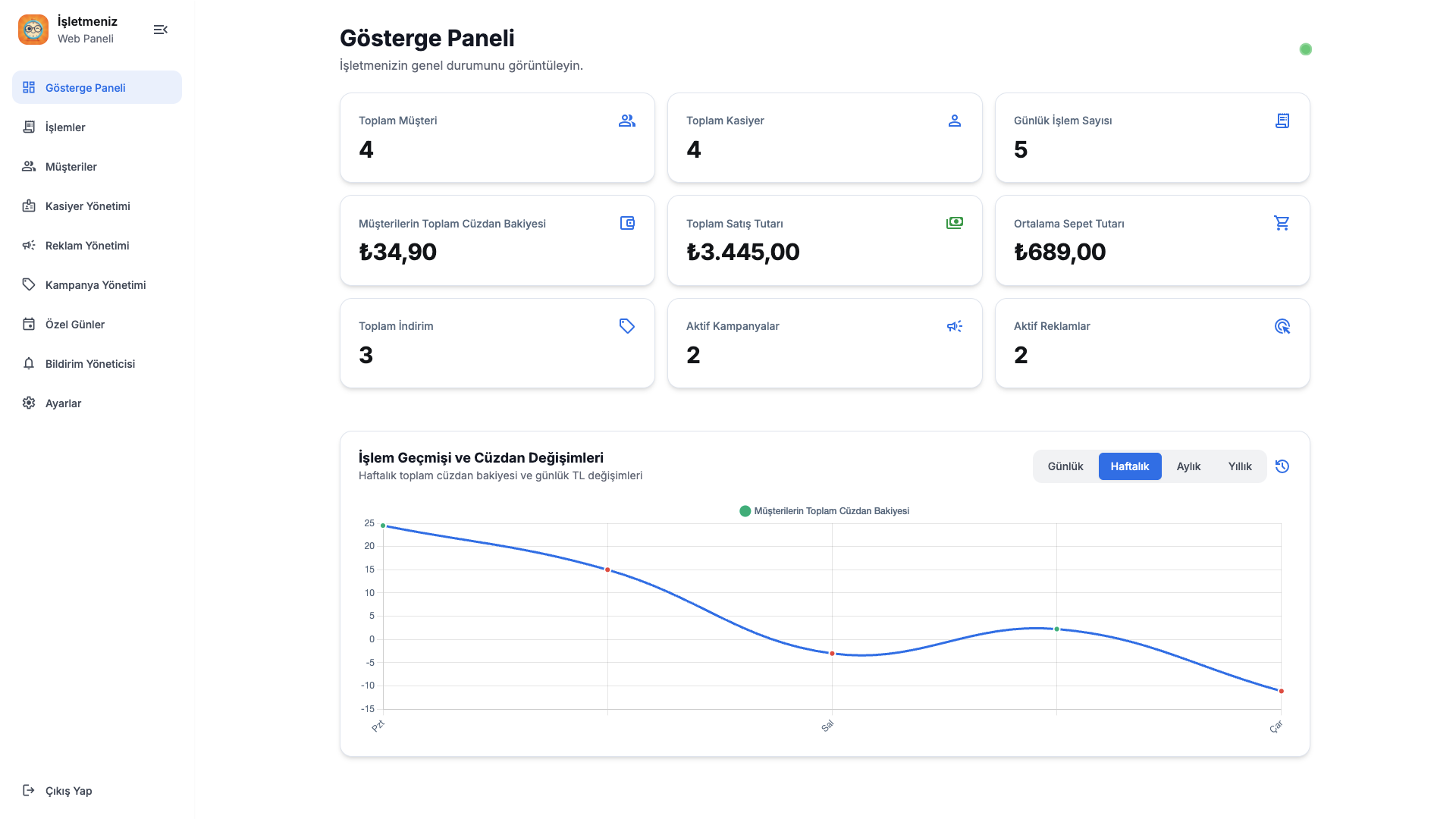Click the history refresh icon beside Yıllık

coord(1282,466)
